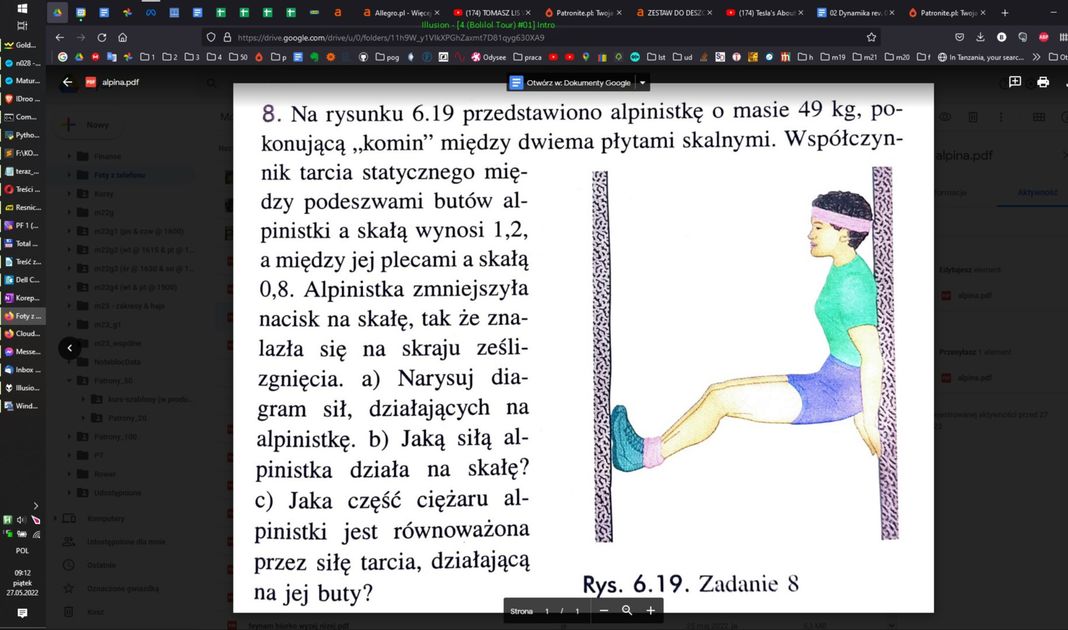The image size is (1068, 630).
Task: Zoom out with the minus button
Action: pyautogui.click(x=603, y=610)
